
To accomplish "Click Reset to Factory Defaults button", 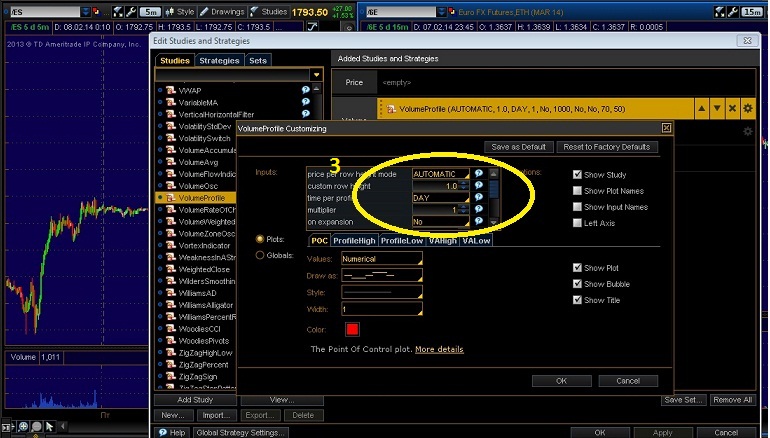I will [x=607, y=147].
